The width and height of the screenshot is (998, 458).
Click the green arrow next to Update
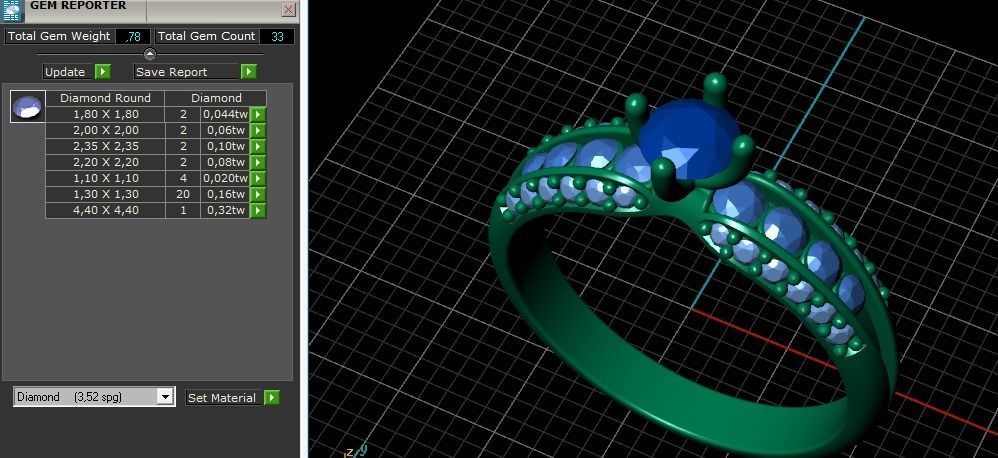[102, 72]
